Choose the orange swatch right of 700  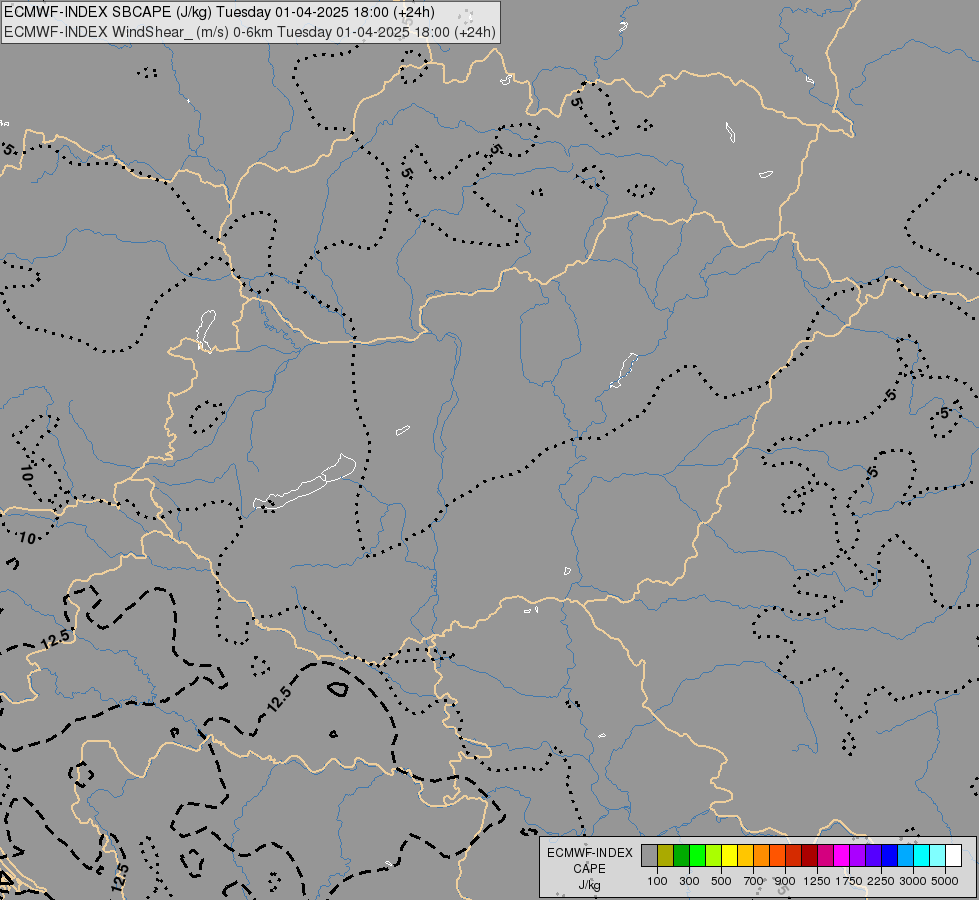tap(761, 856)
